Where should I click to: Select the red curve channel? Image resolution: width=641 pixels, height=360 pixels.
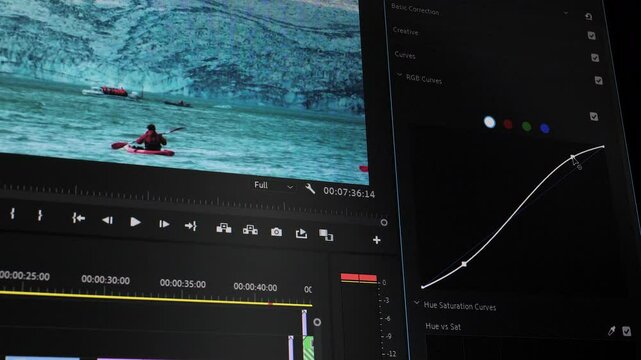coord(508,124)
